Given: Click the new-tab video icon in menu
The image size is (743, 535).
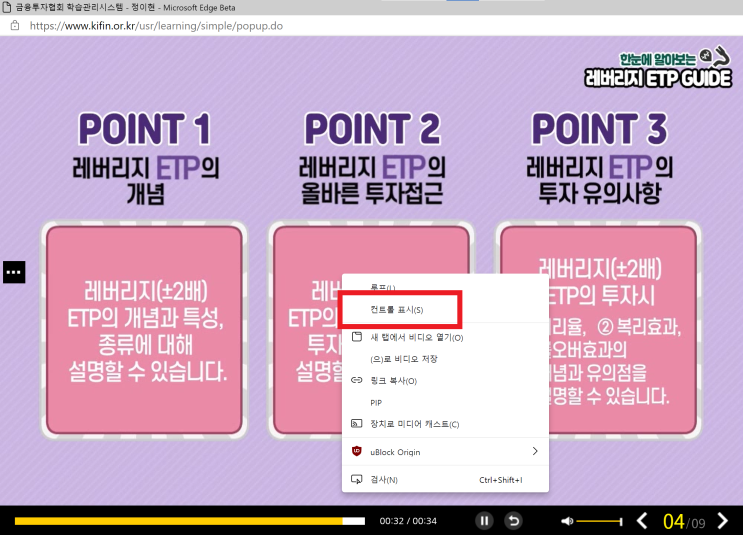Looking at the screenshot, I should [356, 336].
